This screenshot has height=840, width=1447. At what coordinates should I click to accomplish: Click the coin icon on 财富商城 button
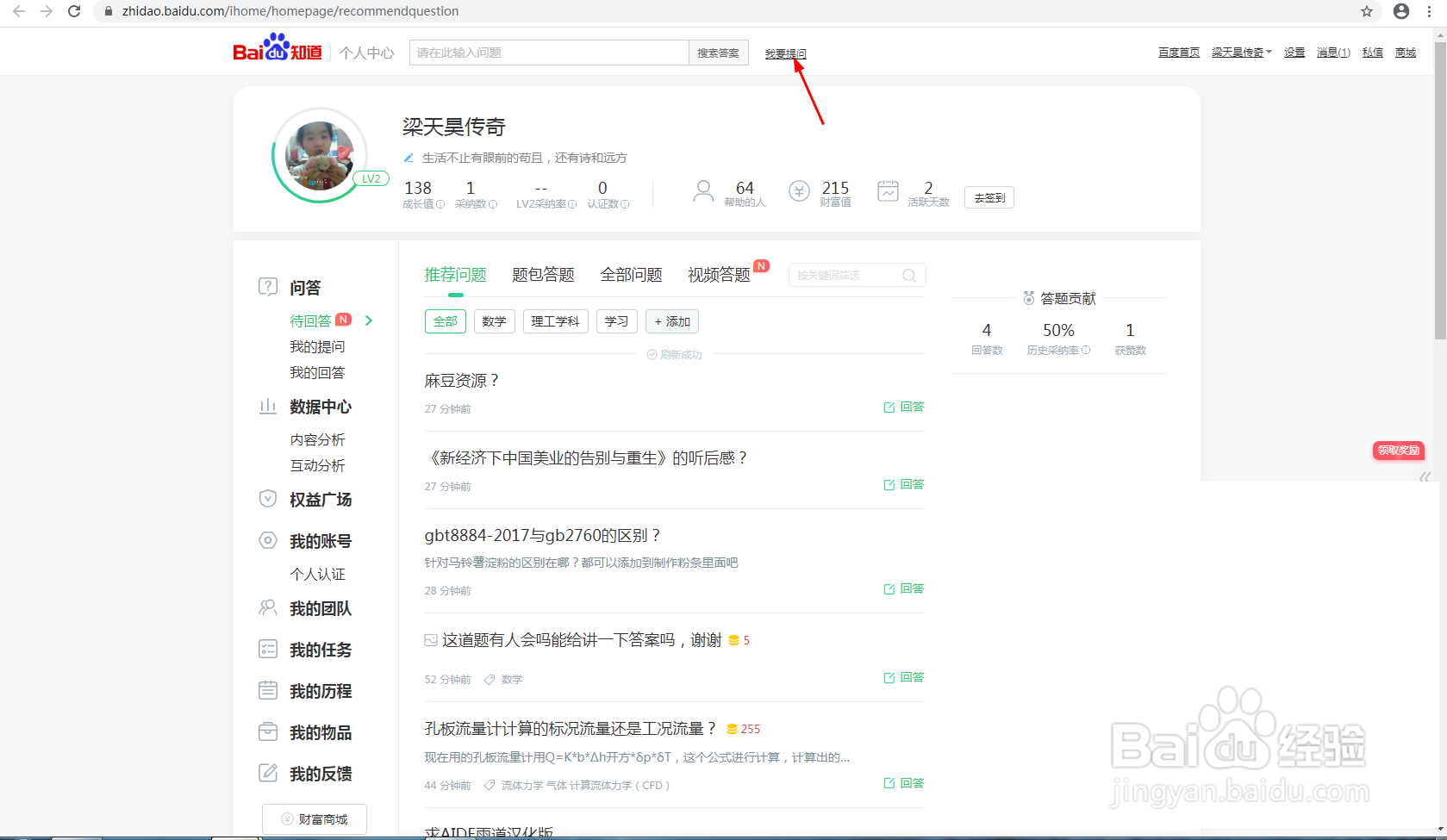coord(285,818)
